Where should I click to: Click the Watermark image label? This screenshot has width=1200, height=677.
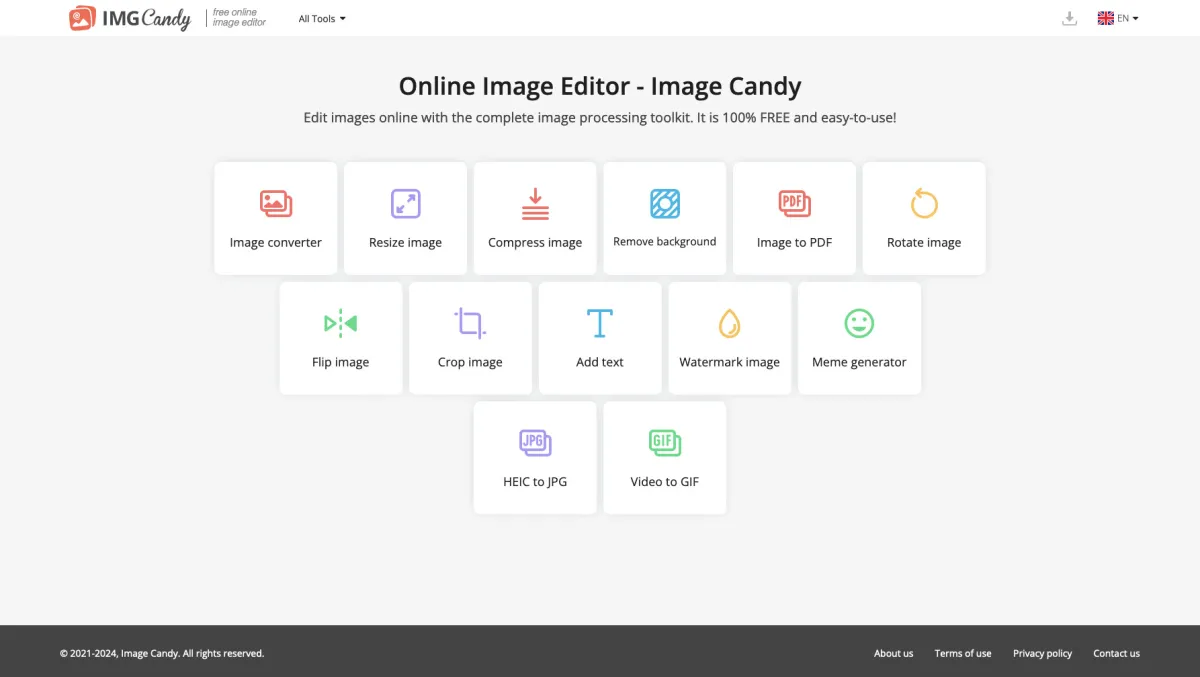click(x=729, y=362)
